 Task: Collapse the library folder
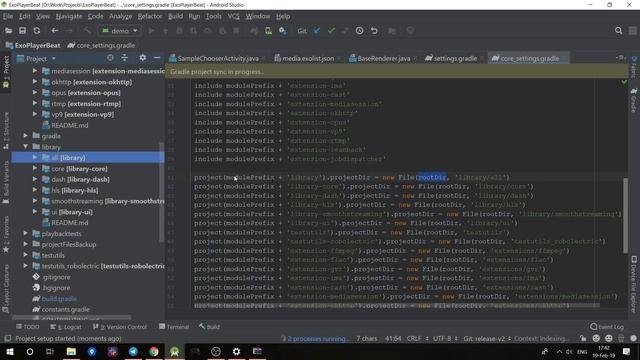point(26,147)
